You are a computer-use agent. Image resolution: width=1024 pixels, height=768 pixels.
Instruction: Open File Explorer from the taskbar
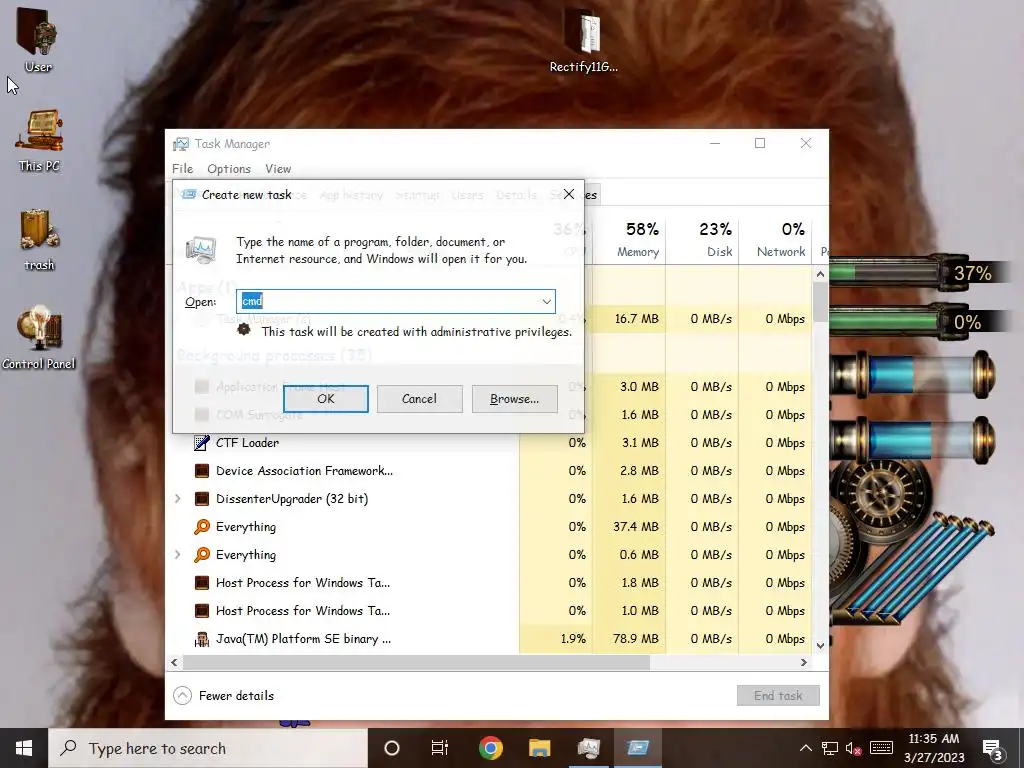(x=539, y=748)
